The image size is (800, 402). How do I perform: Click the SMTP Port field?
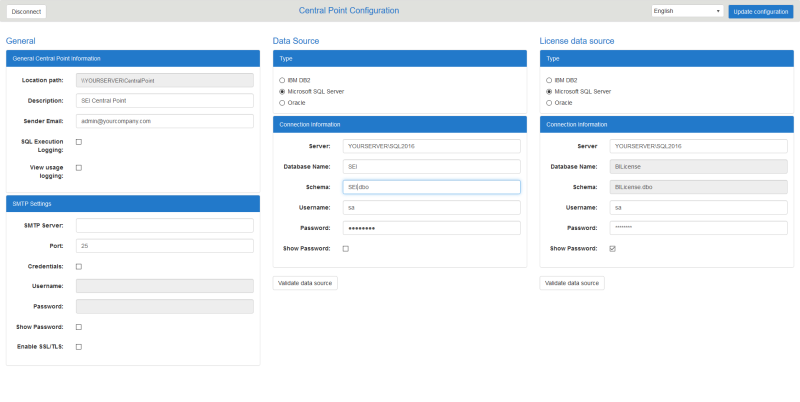pos(164,246)
